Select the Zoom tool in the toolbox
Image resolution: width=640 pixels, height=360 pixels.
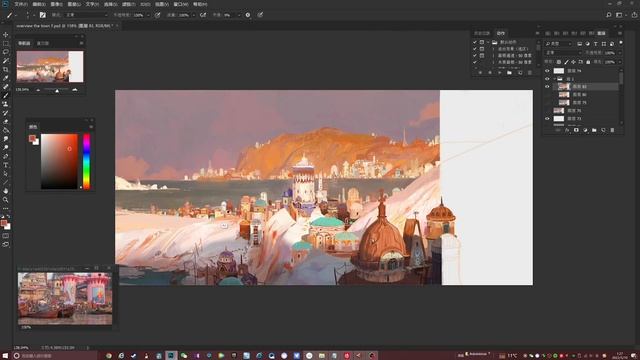6,200
